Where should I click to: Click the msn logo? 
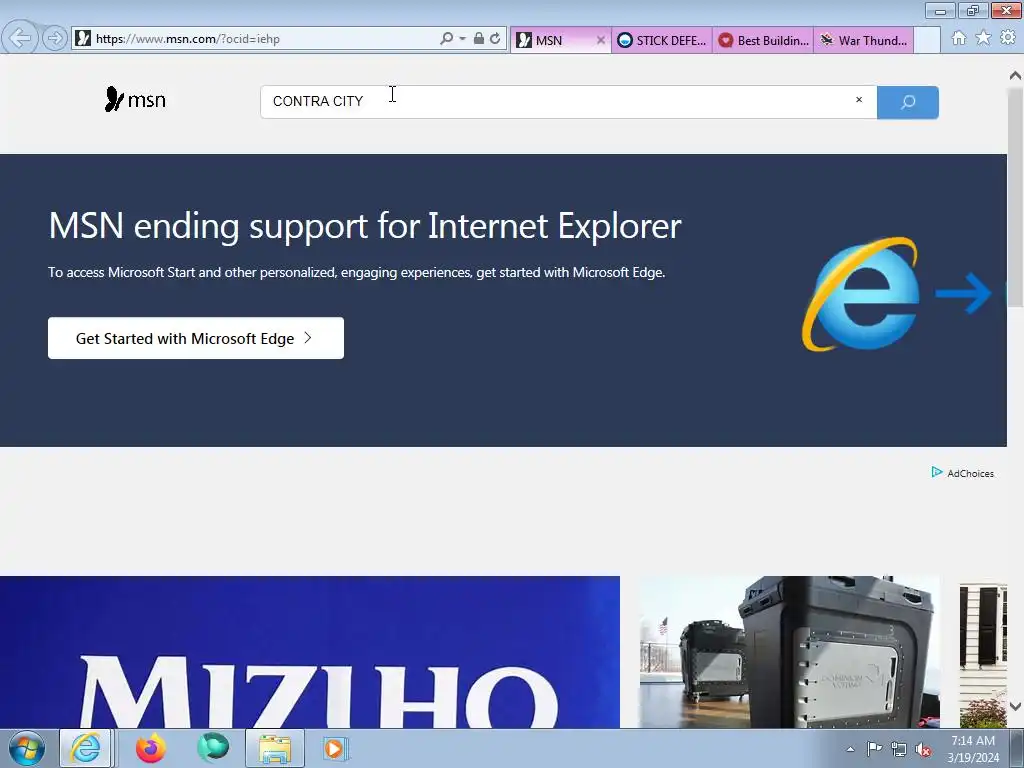pyautogui.click(x=135, y=99)
